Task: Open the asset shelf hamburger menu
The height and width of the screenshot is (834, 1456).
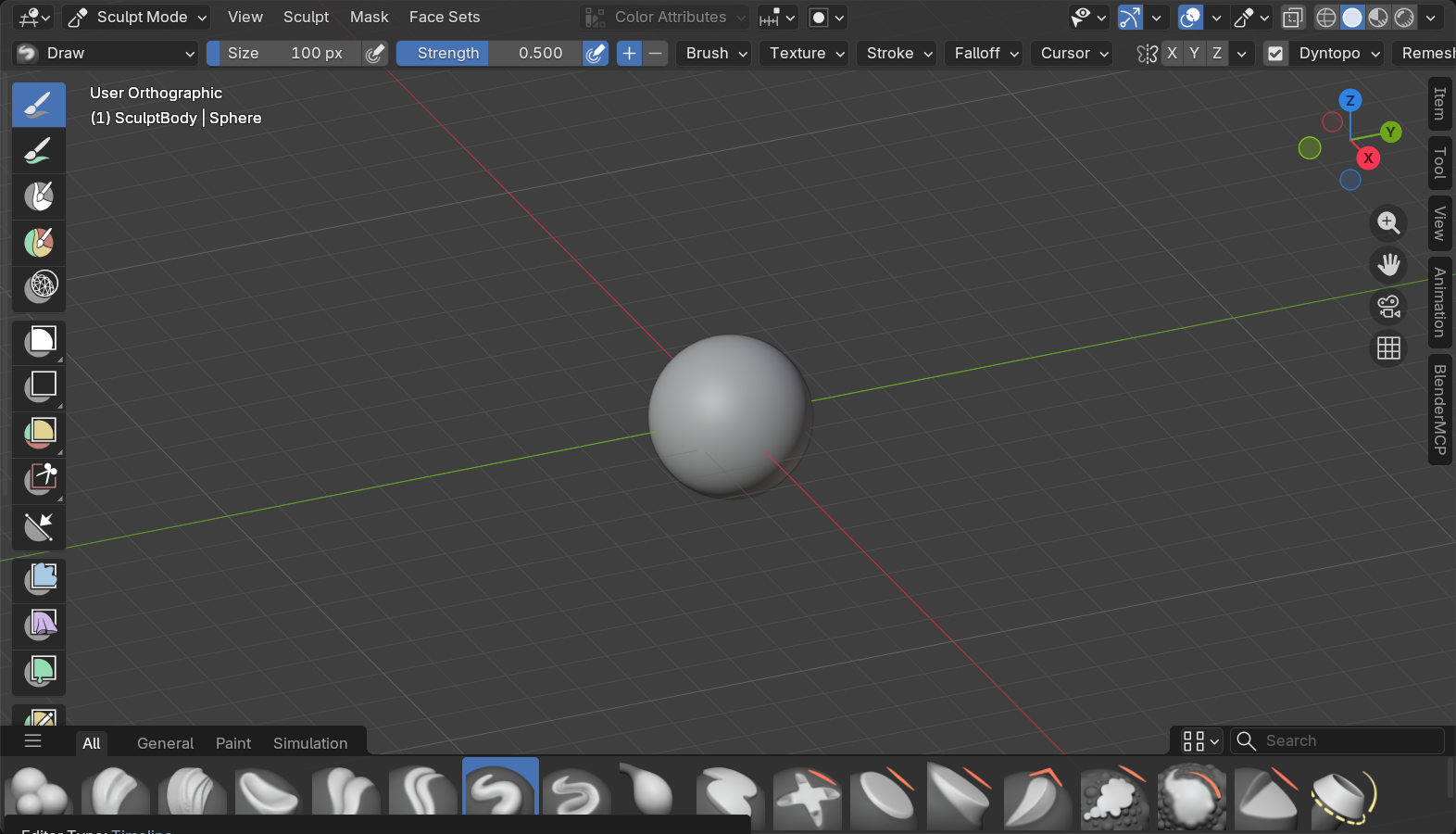Action: coord(33,740)
